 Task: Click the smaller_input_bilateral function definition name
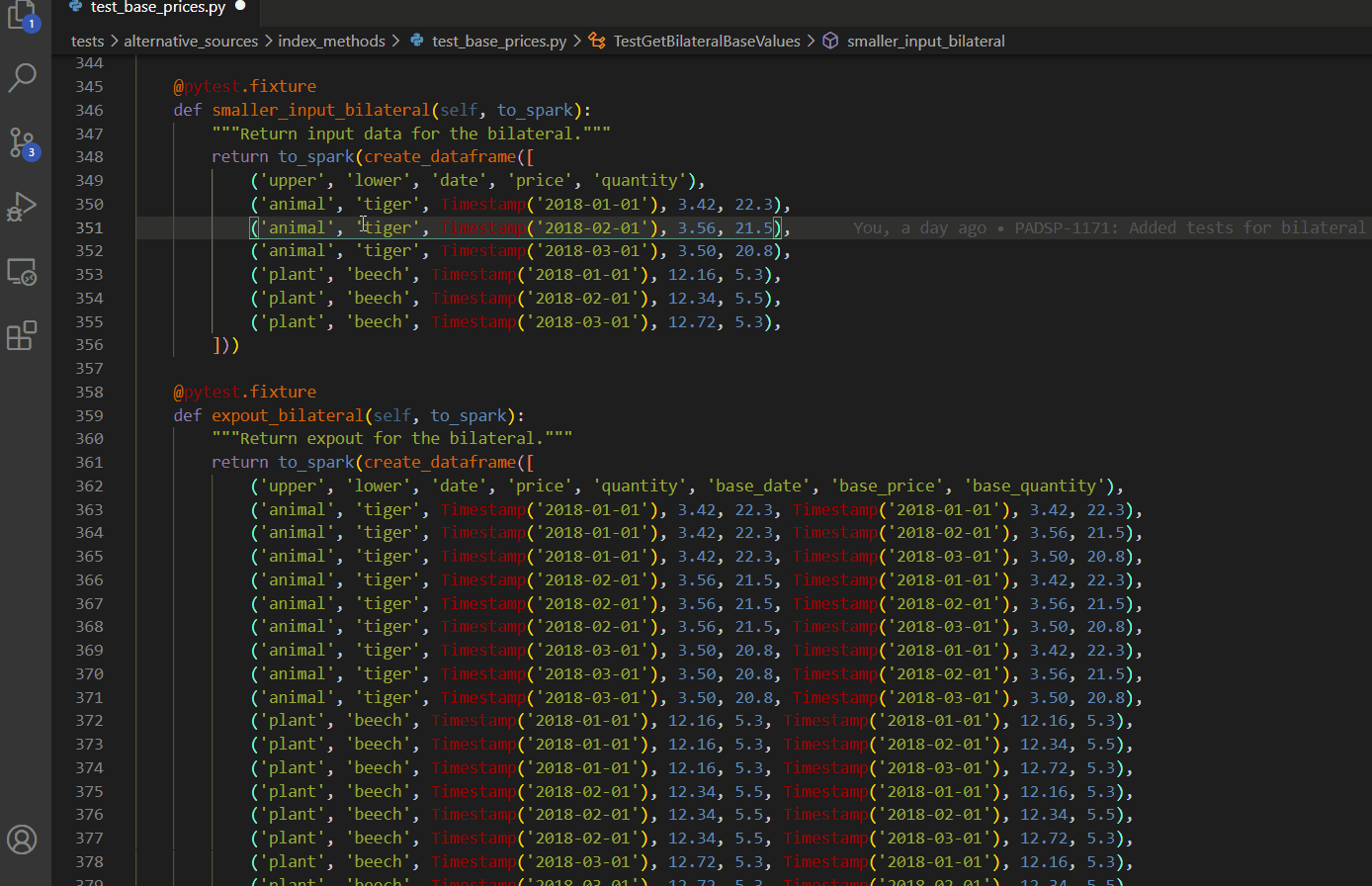tap(321, 110)
